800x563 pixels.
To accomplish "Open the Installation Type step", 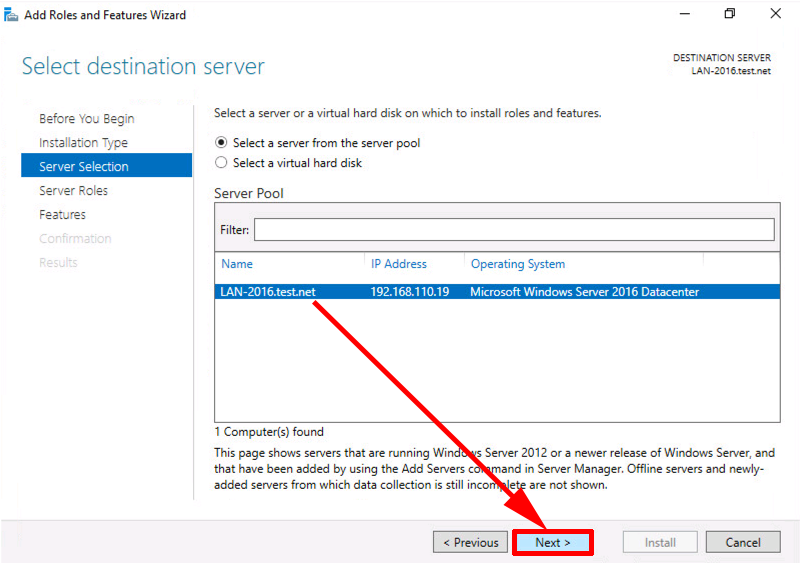I will click(x=83, y=142).
